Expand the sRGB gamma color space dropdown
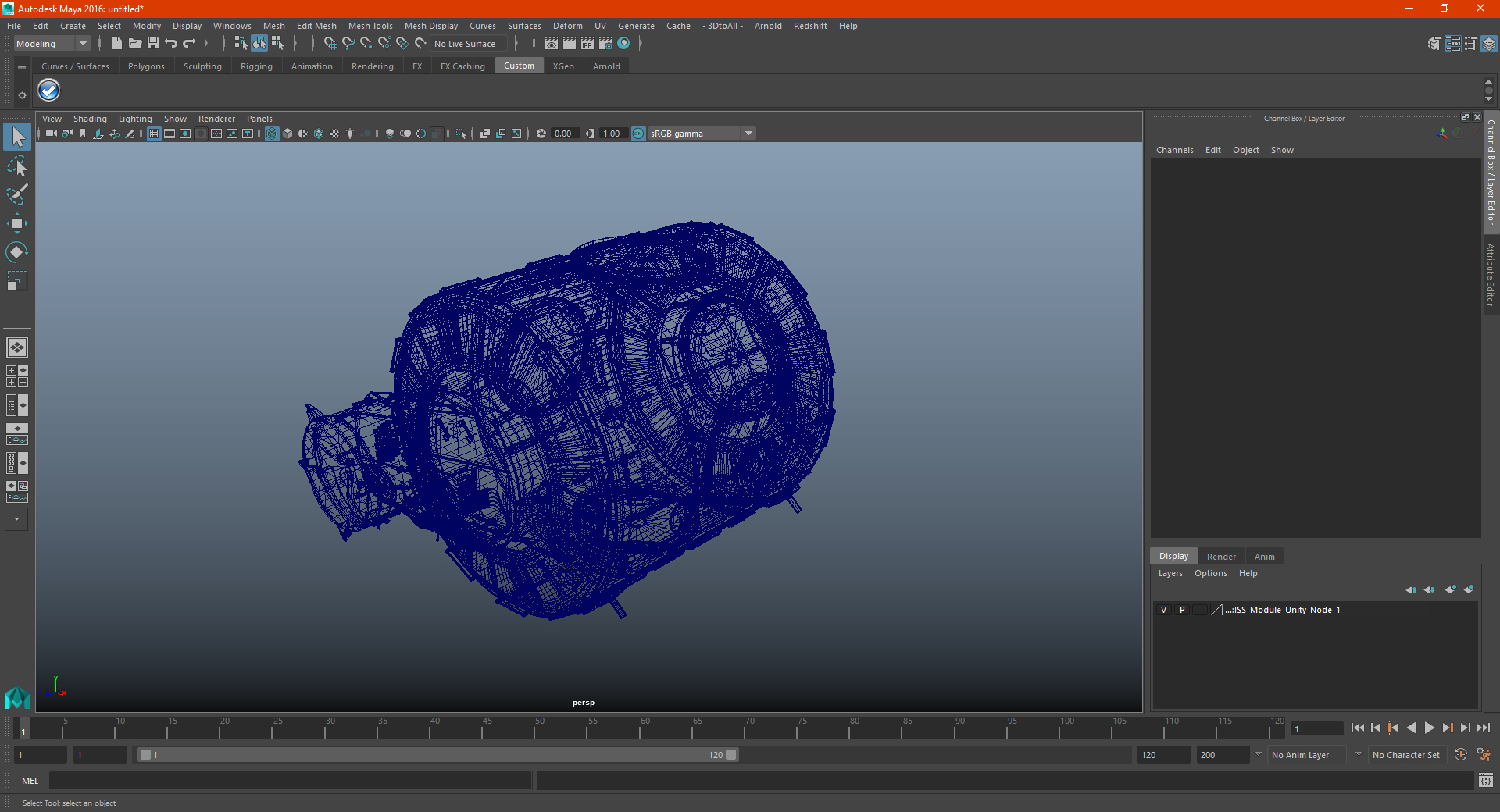 [x=748, y=134]
